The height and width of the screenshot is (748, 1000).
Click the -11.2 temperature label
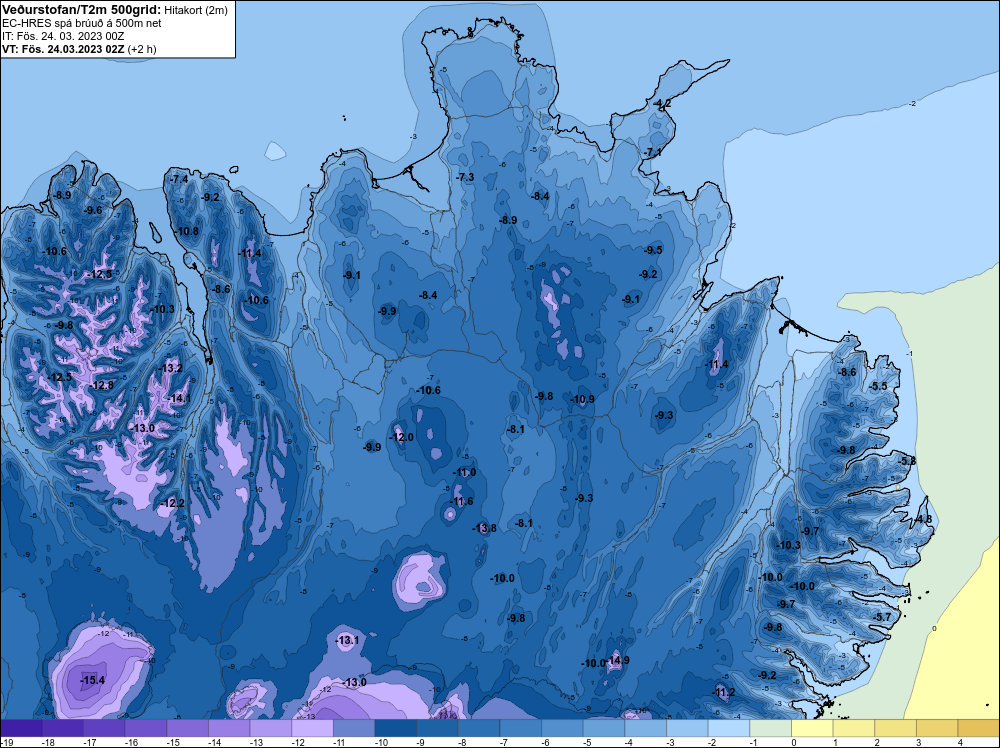click(723, 693)
